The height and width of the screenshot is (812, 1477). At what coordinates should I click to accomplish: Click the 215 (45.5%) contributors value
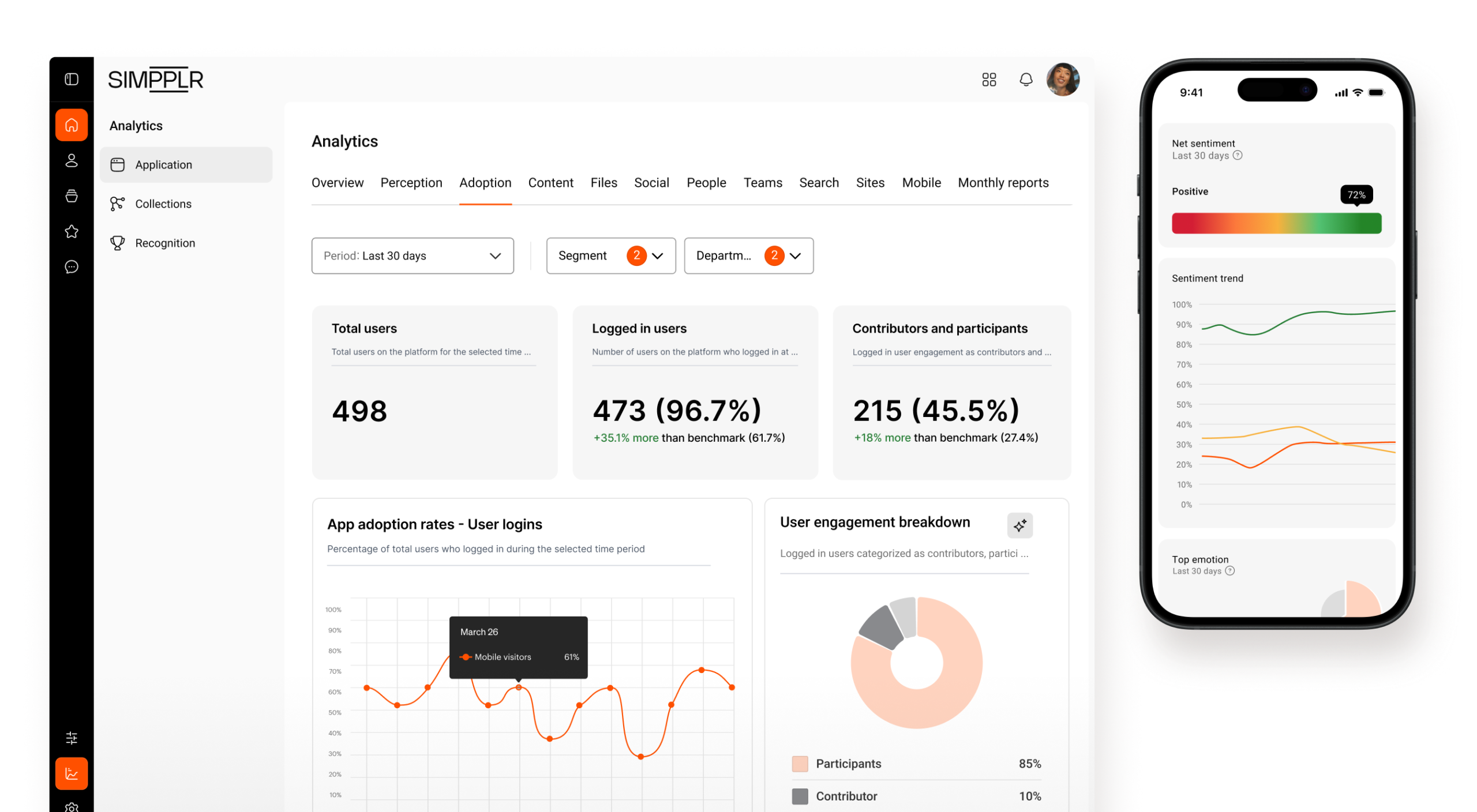[x=936, y=411]
